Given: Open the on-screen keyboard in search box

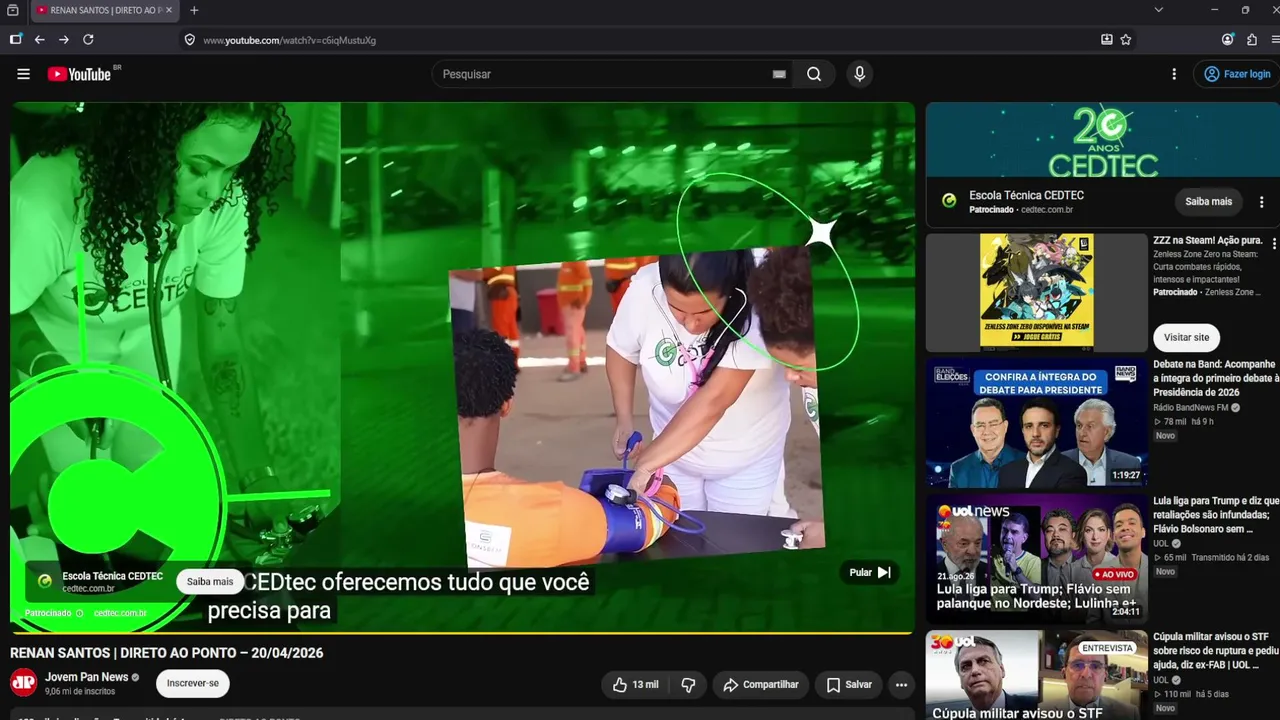Looking at the screenshot, I should point(779,74).
